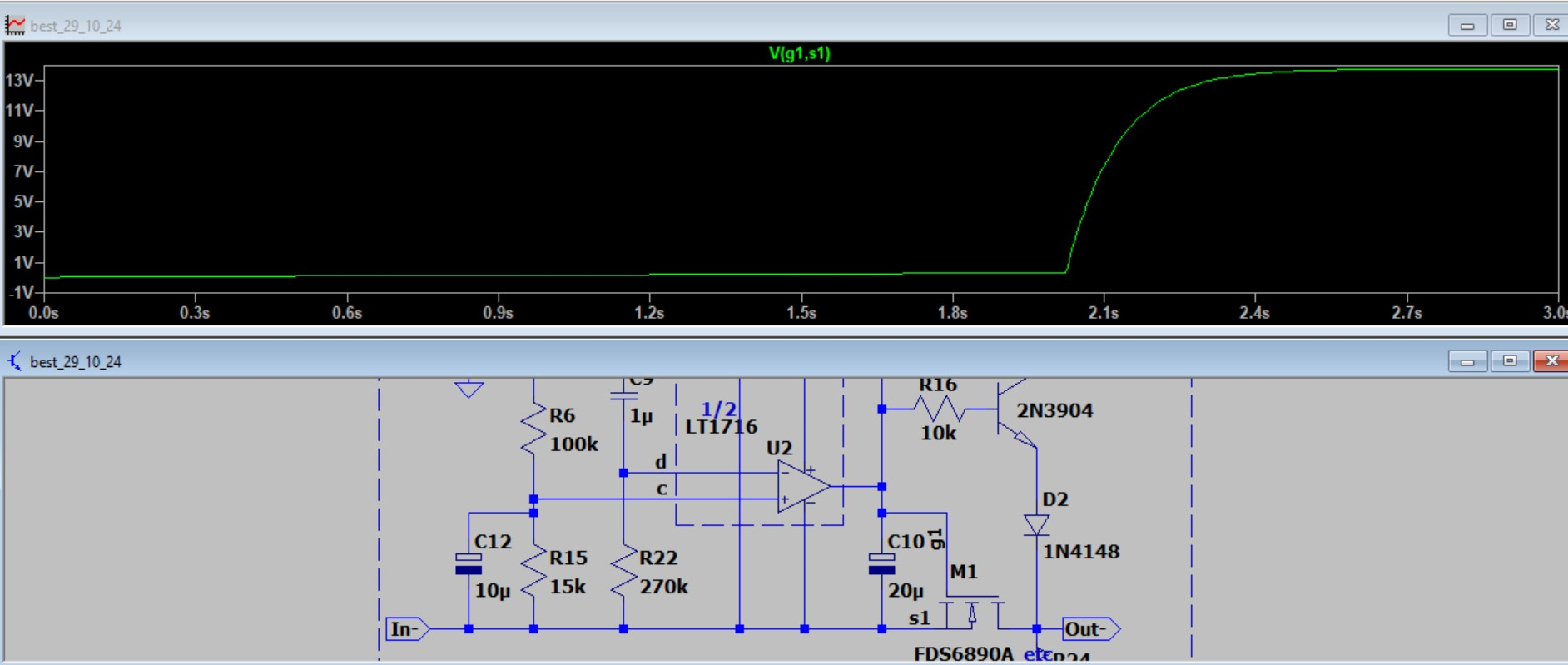Minimize the schematic window
Image resolution: width=1568 pixels, height=665 pixels.
(1467, 361)
